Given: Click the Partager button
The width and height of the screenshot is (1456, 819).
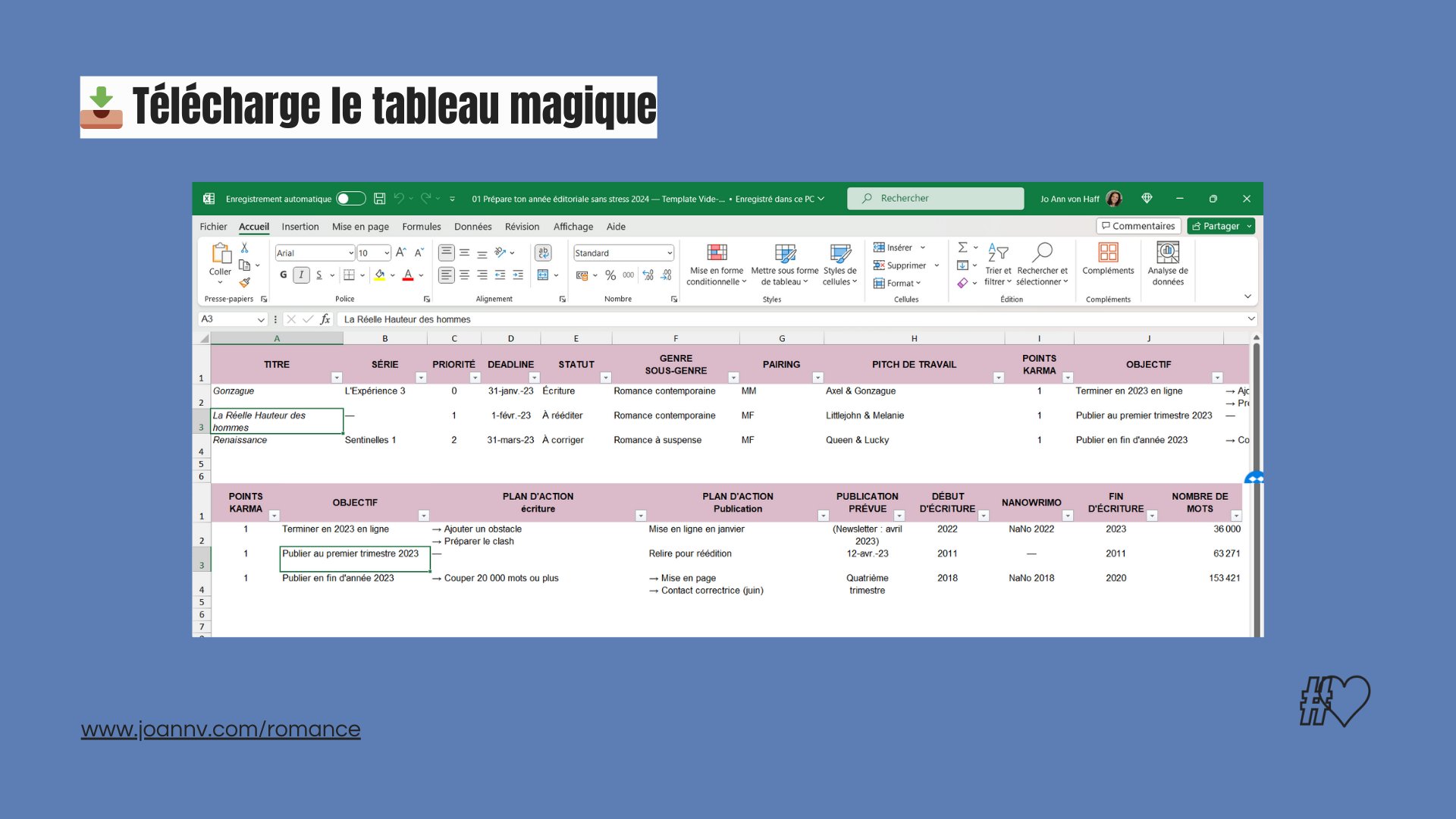Looking at the screenshot, I should pos(1216,226).
